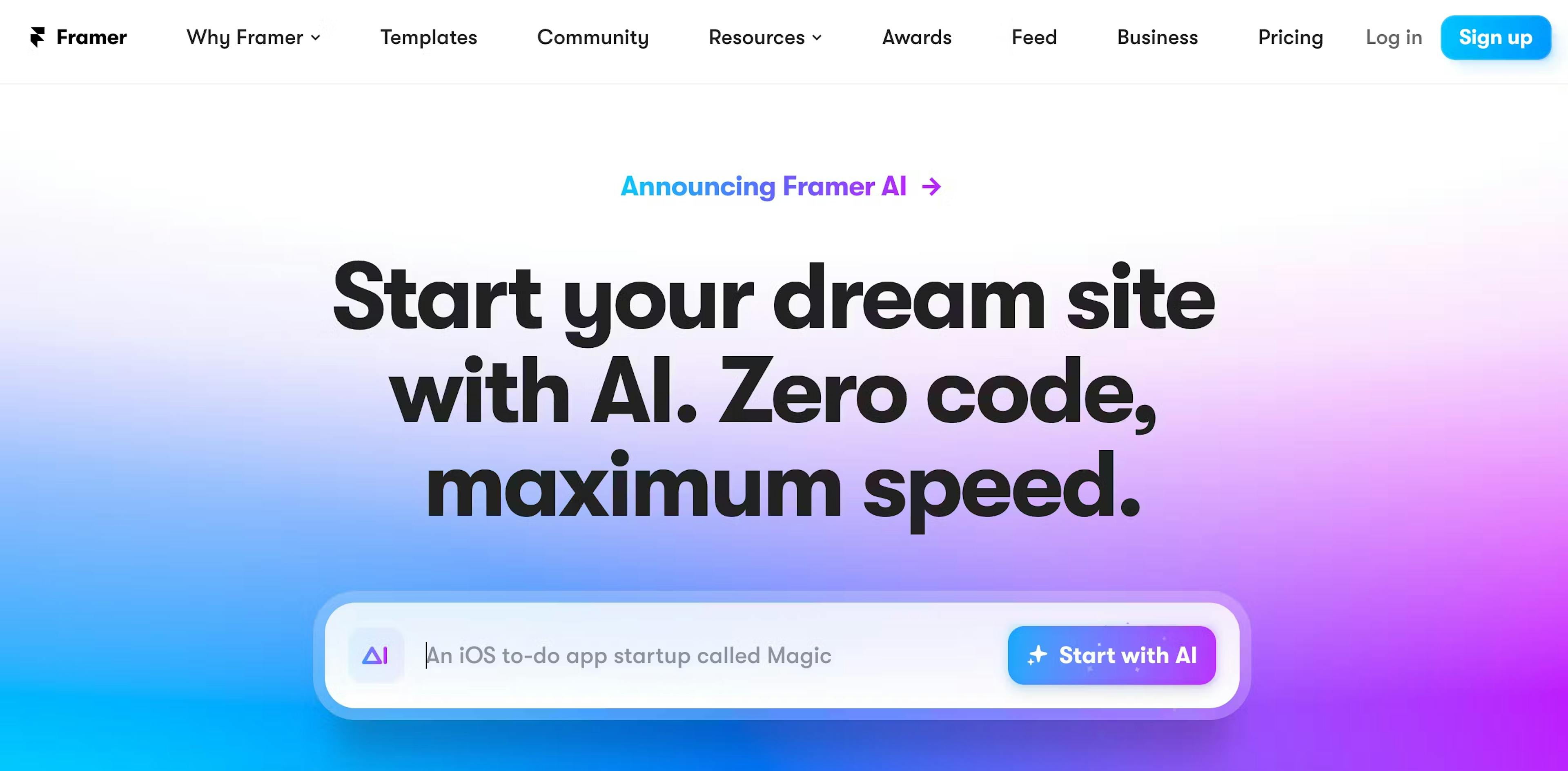
Task: Open the Templates menu item
Action: (428, 37)
